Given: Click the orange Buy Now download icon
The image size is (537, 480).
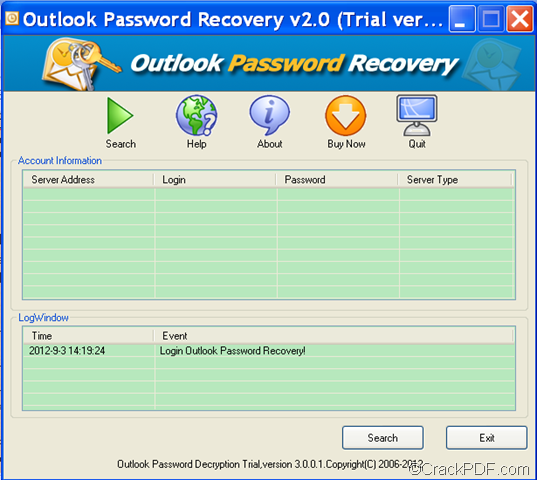Looking at the screenshot, I should (346, 116).
